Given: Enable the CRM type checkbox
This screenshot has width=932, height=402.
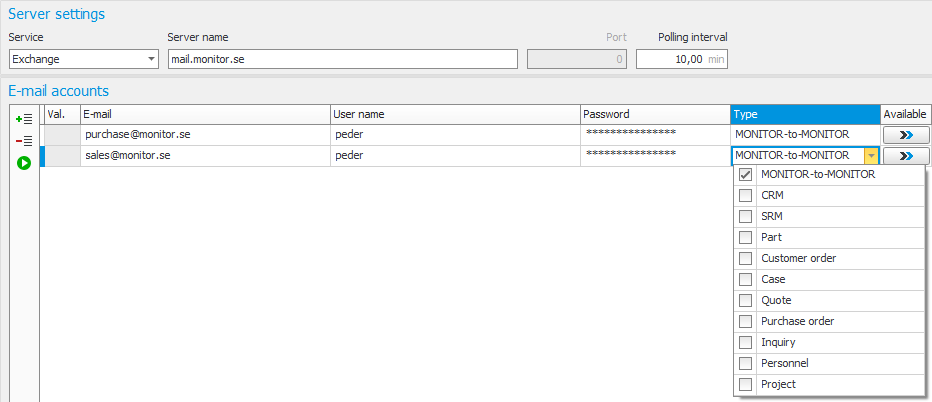Looking at the screenshot, I should [745, 196].
